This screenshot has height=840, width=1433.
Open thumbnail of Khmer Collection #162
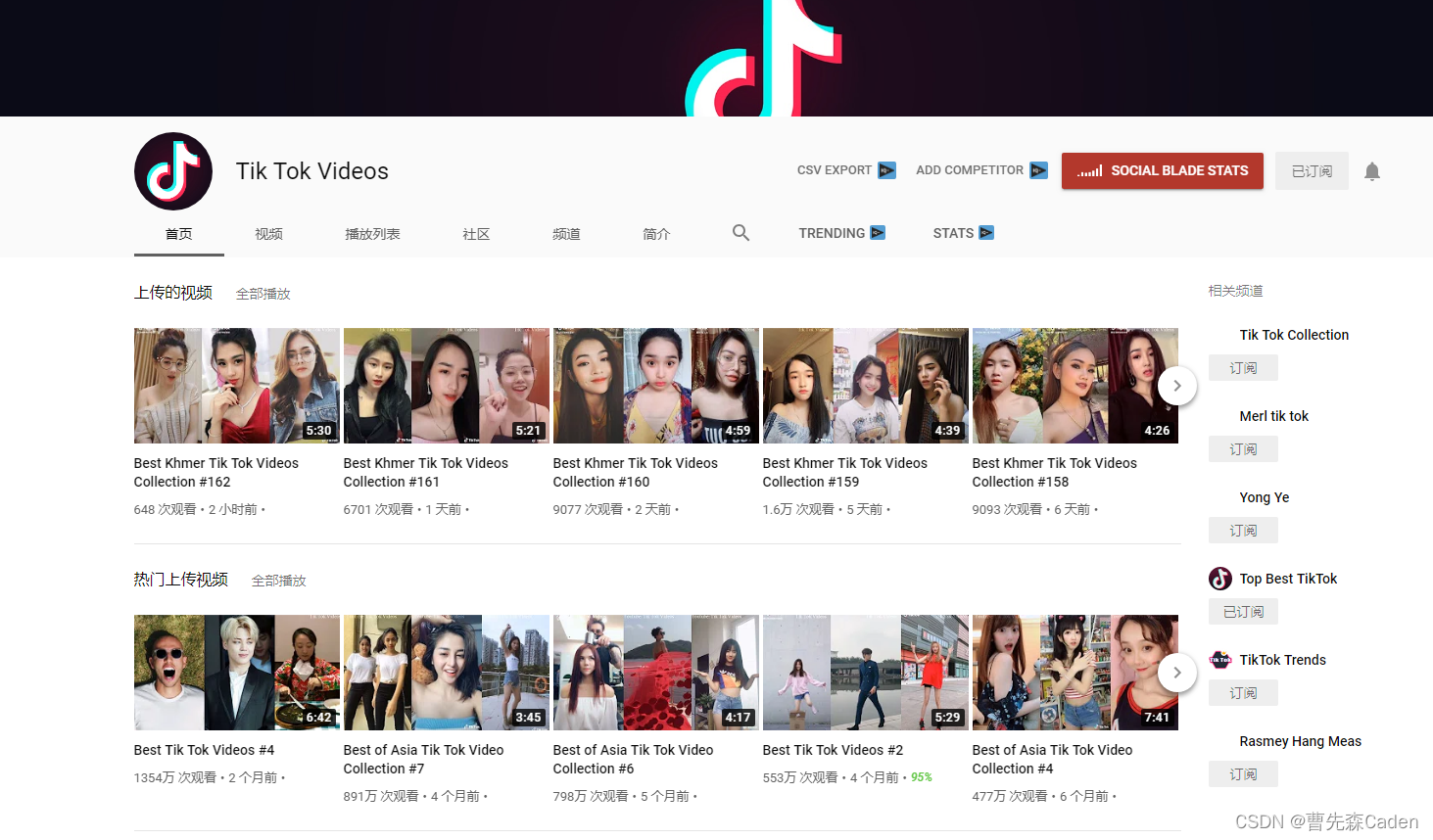coord(237,386)
